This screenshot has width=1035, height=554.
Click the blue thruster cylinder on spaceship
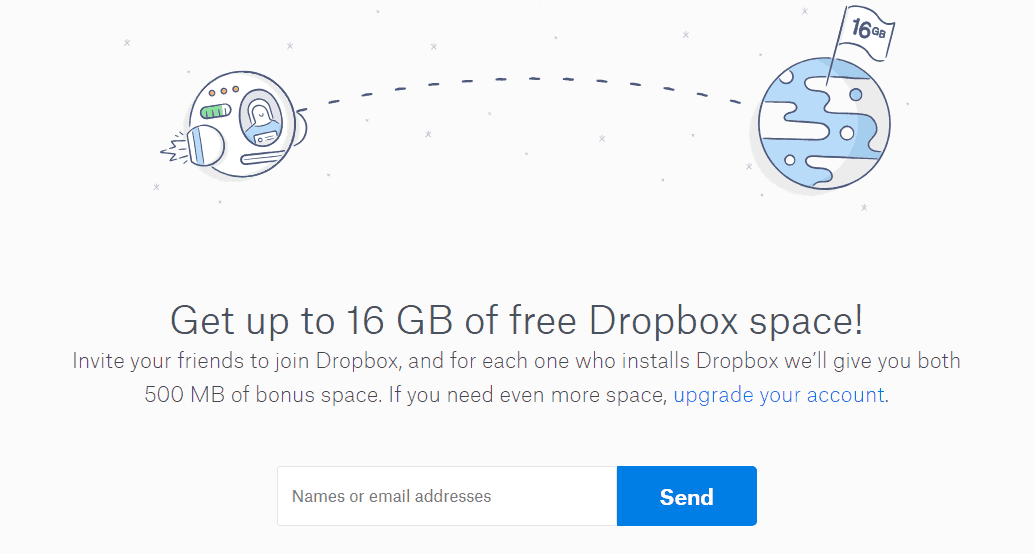coord(205,146)
